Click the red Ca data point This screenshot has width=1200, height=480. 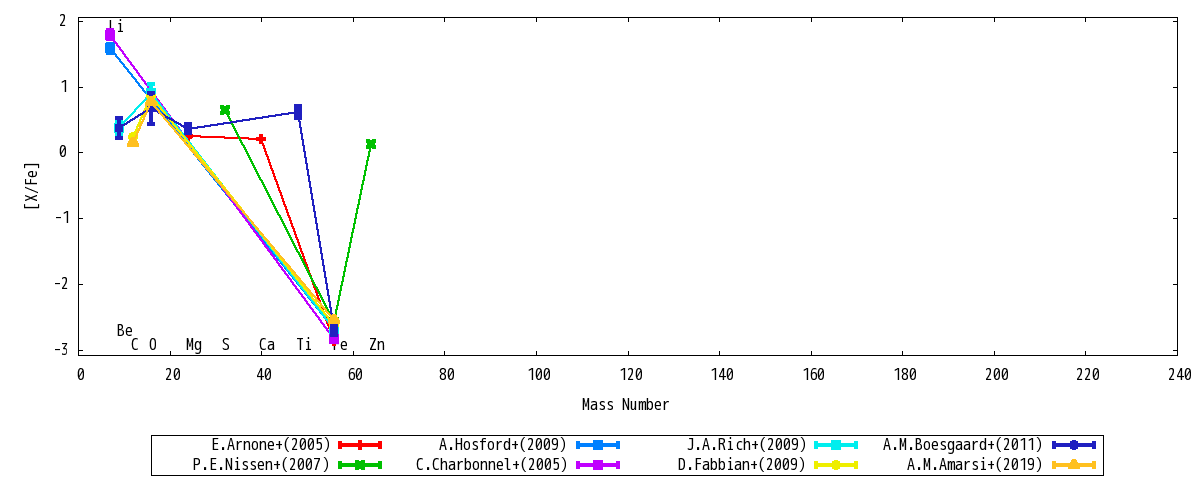(x=261, y=139)
